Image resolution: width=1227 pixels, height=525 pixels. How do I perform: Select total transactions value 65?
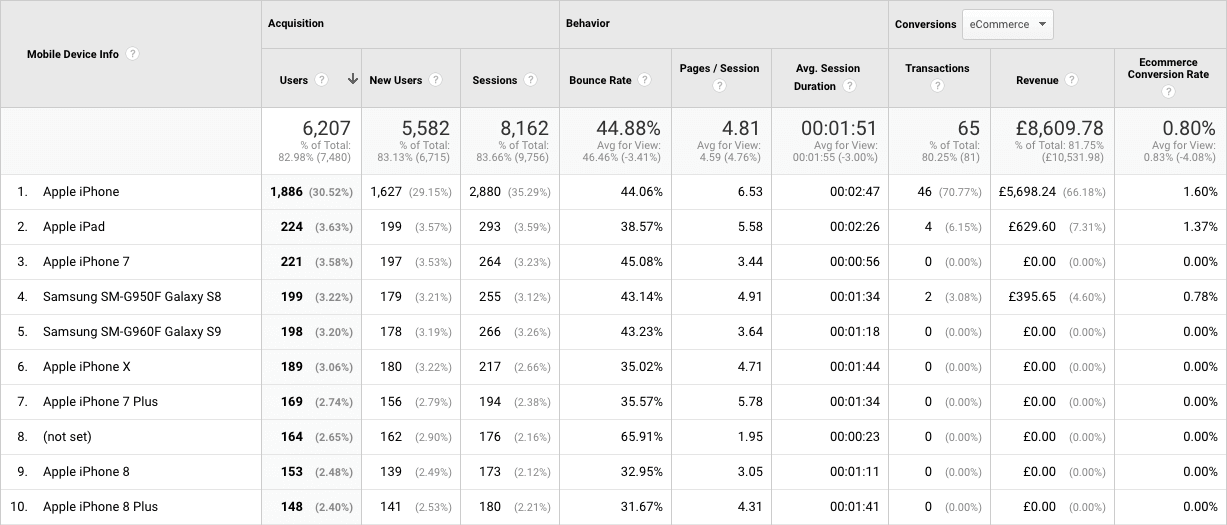[969, 128]
